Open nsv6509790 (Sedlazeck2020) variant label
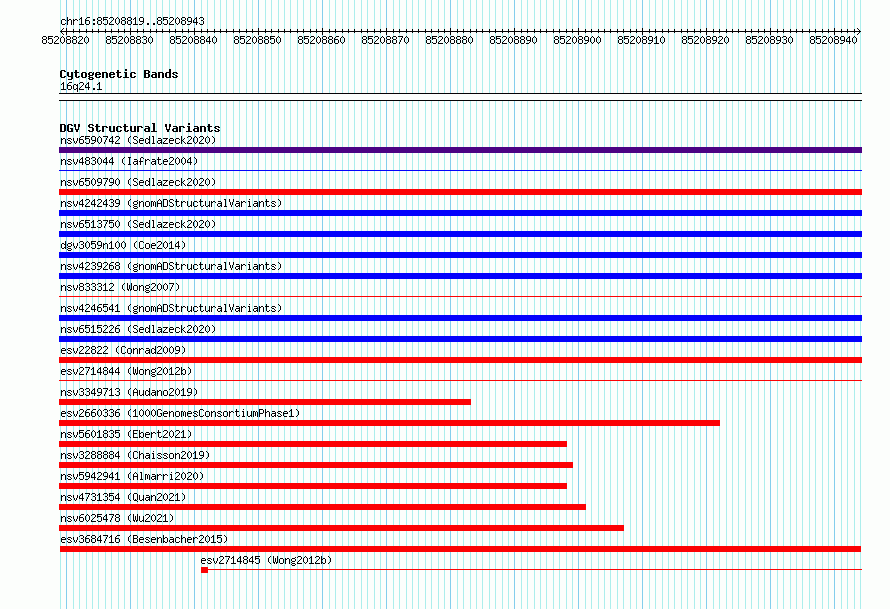Image resolution: width=890 pixels, height=609 pixels. coord(138,182)
